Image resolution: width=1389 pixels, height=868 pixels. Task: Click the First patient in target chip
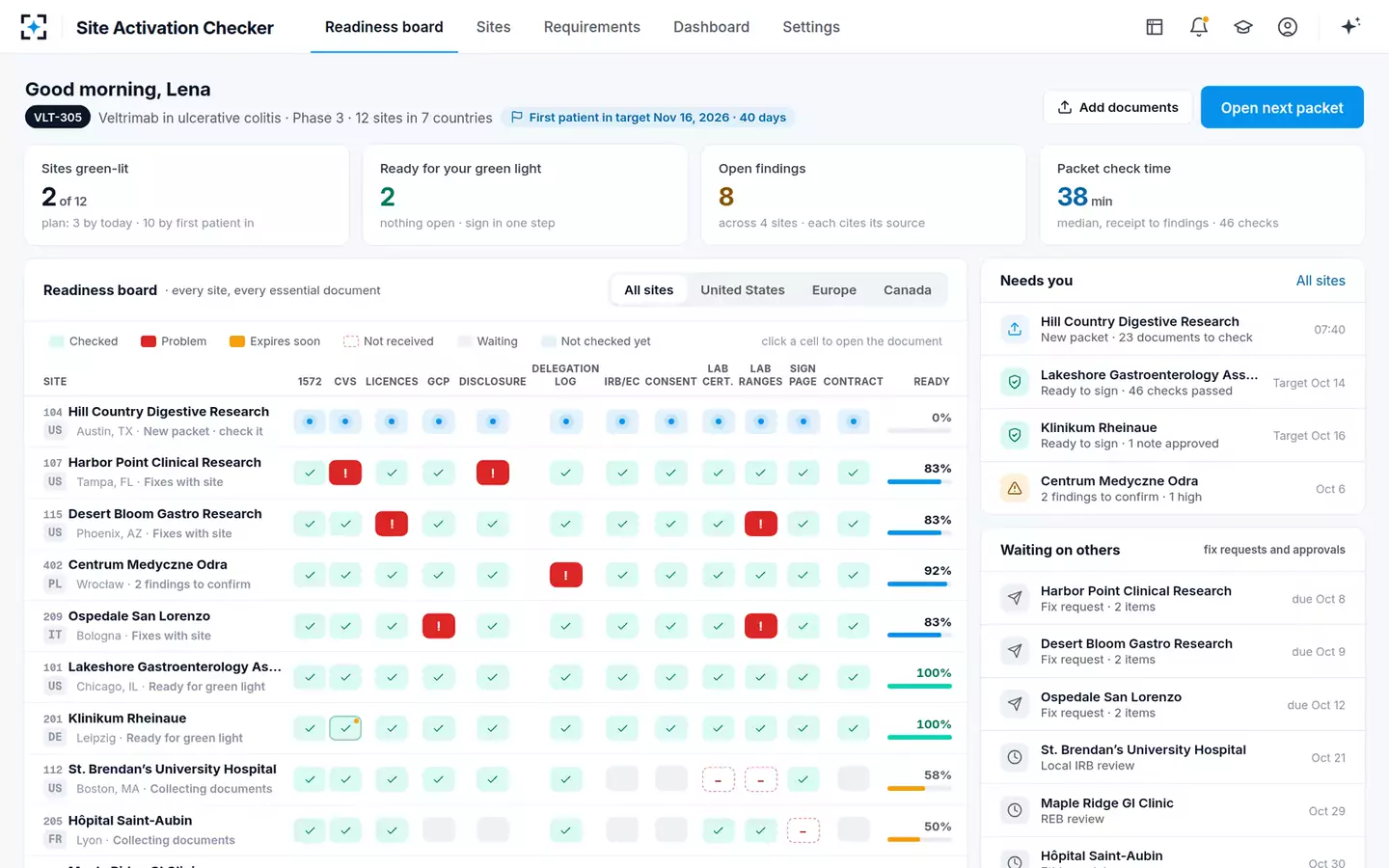click(x=648, y=118)
